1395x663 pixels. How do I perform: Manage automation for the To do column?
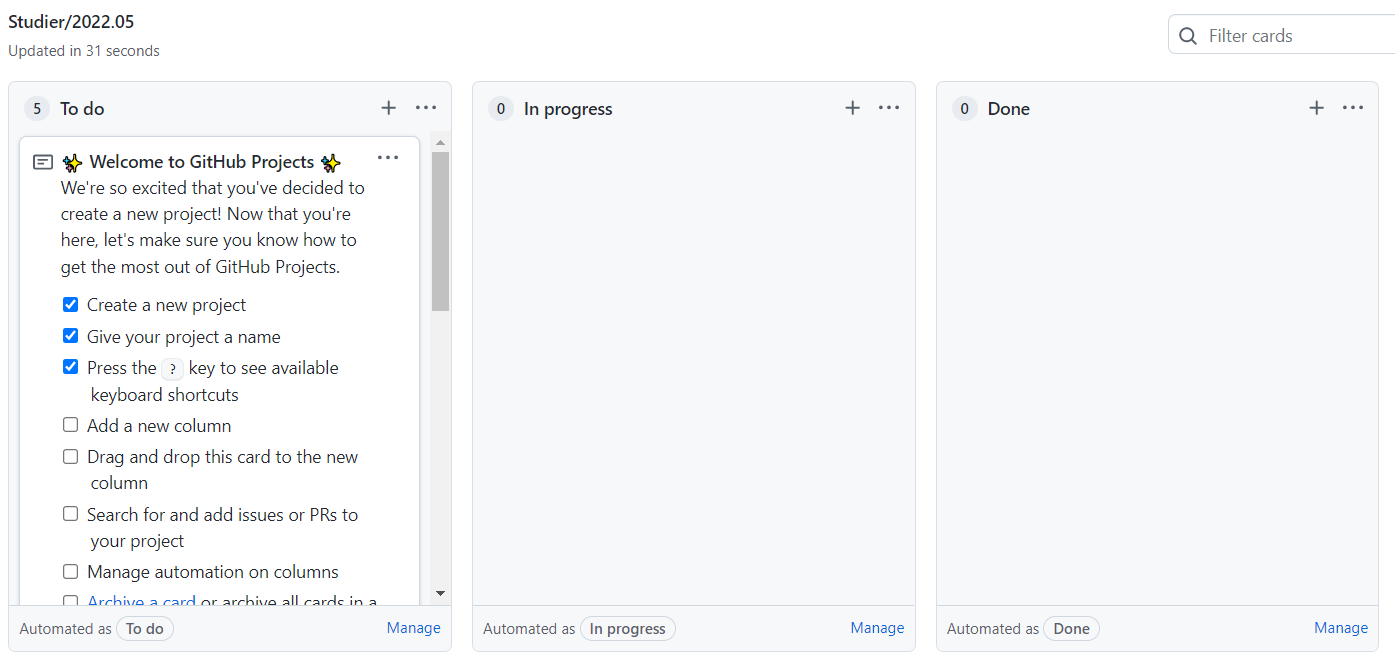point(413,628)
